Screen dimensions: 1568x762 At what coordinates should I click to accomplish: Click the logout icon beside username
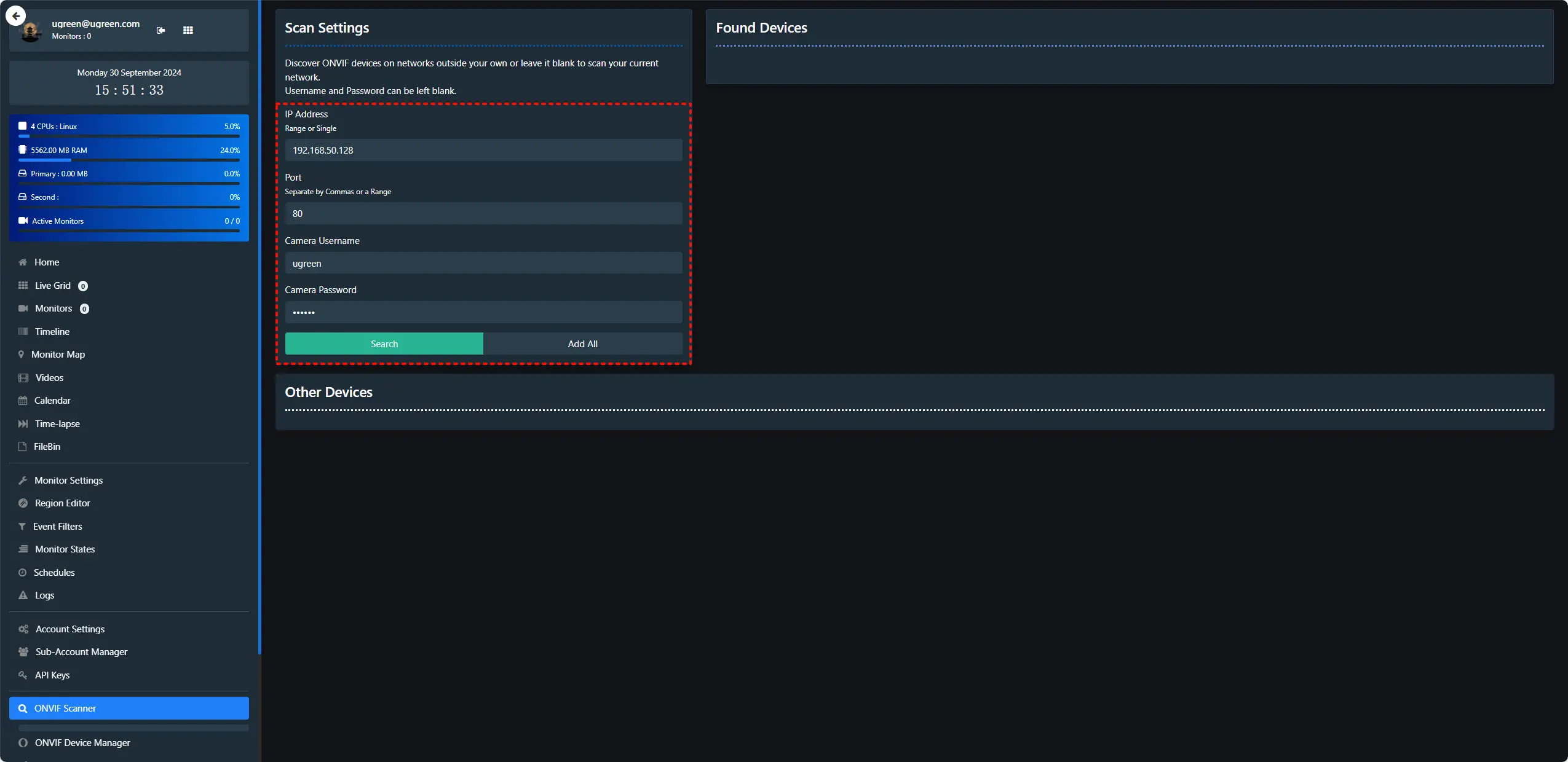[160, 30]
